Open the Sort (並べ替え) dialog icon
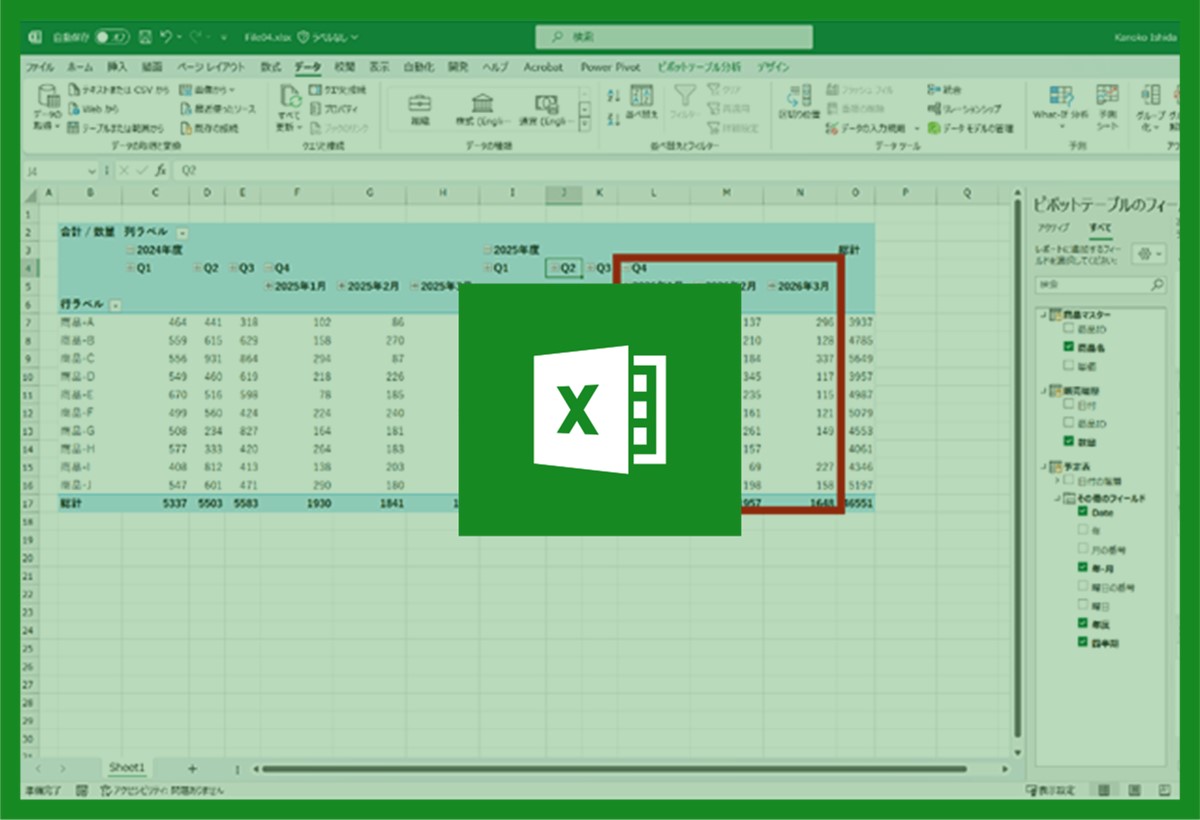Viewport: 1200px width, 820px height. coord(642,101)
